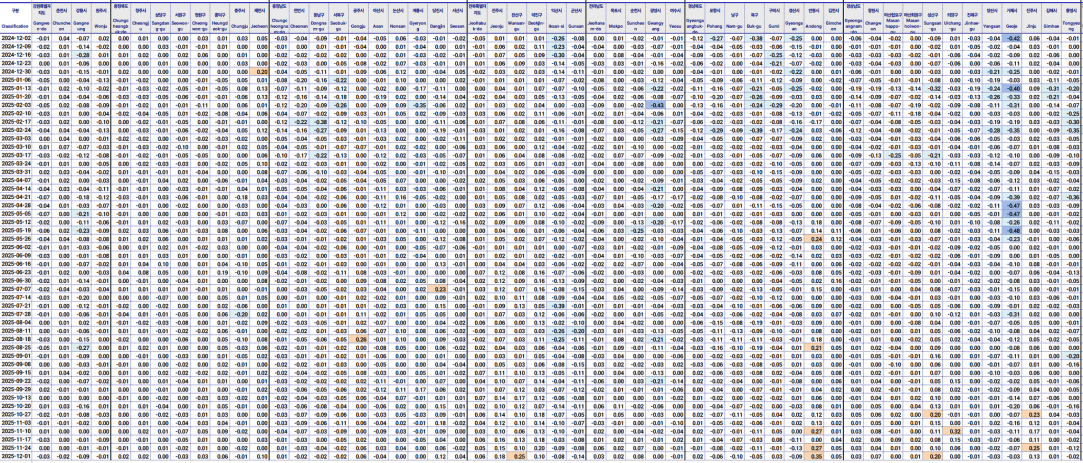Select the Asan column header
This screenshot has width=1083, height=463.
pos(380,25)
